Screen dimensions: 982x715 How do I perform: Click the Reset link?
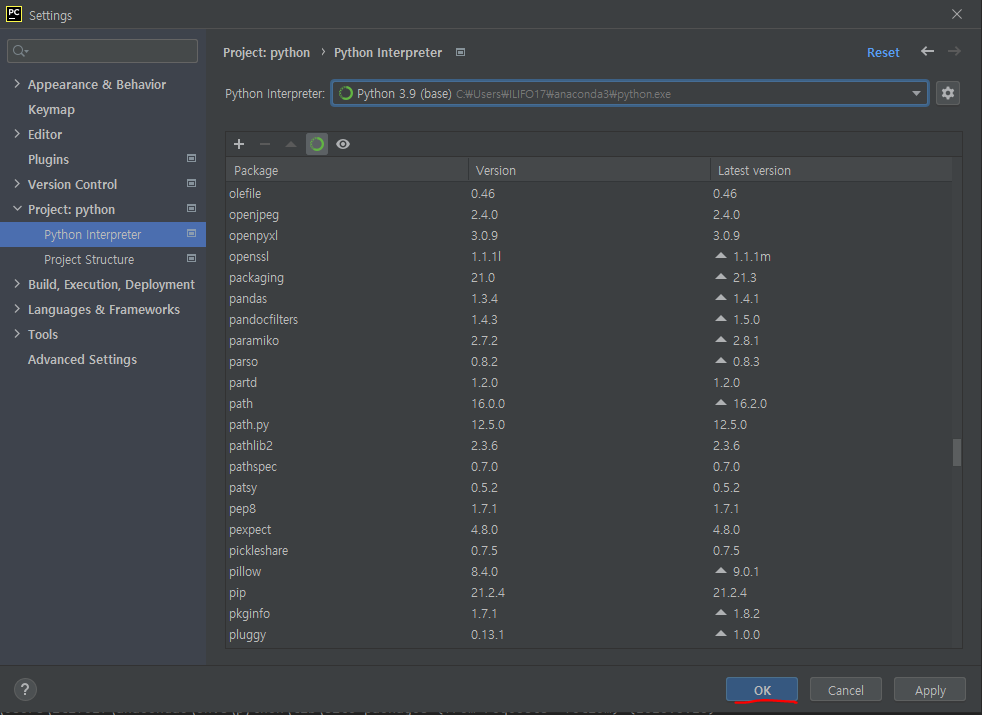pyautogui.click(x=882, y=53)
